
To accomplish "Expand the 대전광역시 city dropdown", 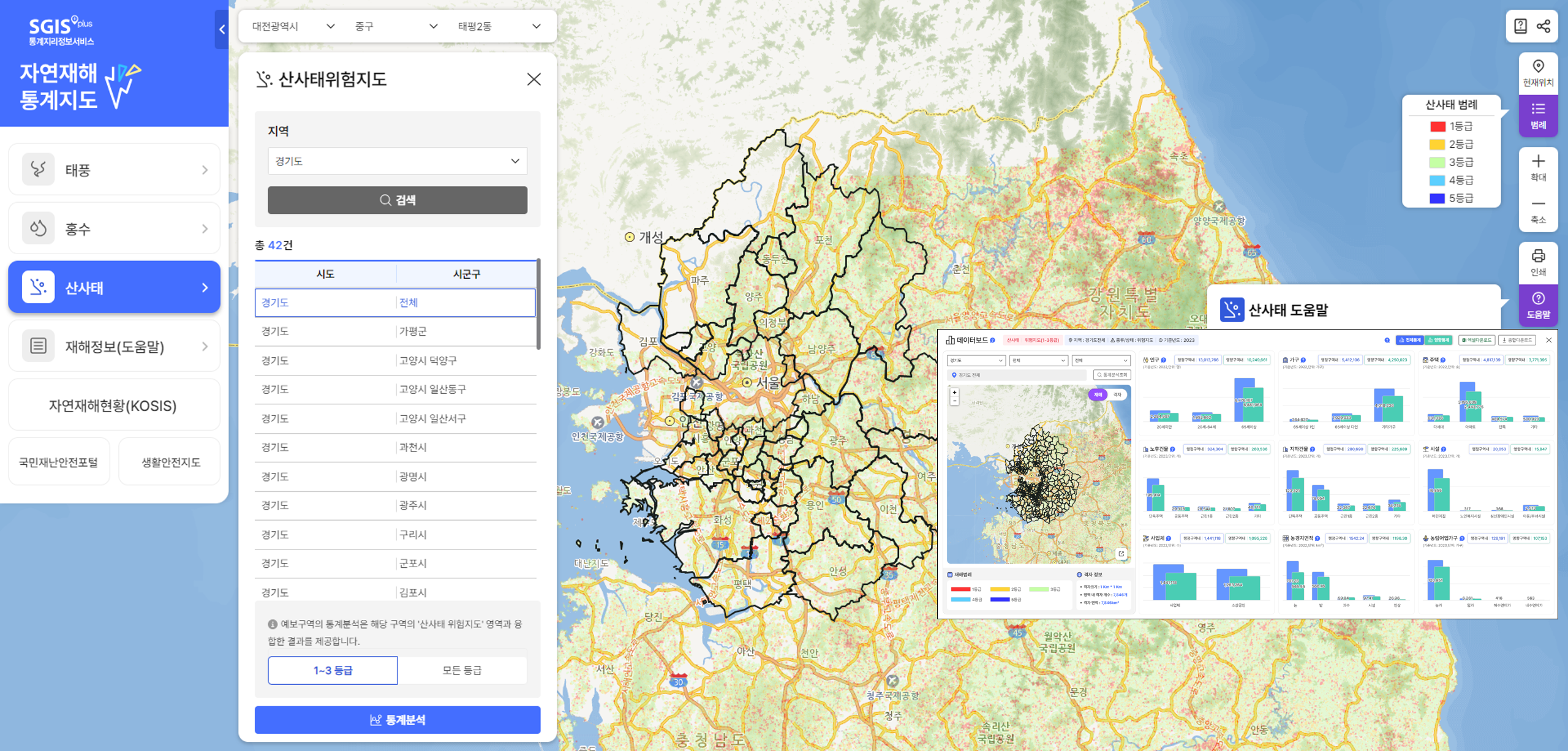I will click(x=293, y=26).
